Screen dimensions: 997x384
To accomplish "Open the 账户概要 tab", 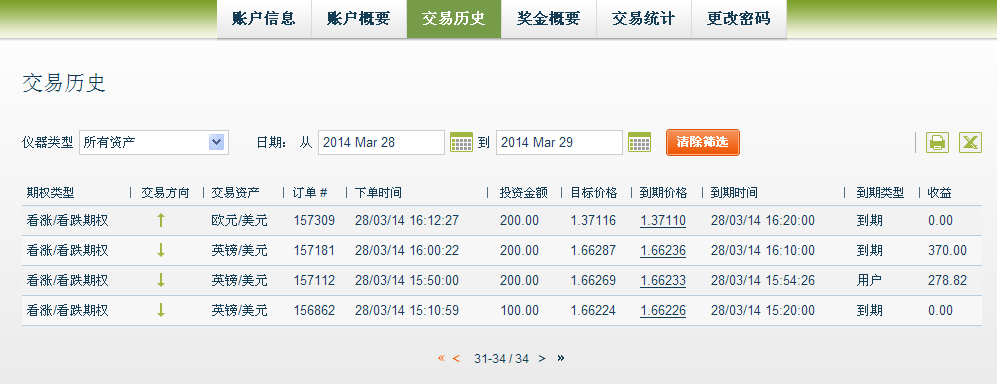I will coord(359,18).
